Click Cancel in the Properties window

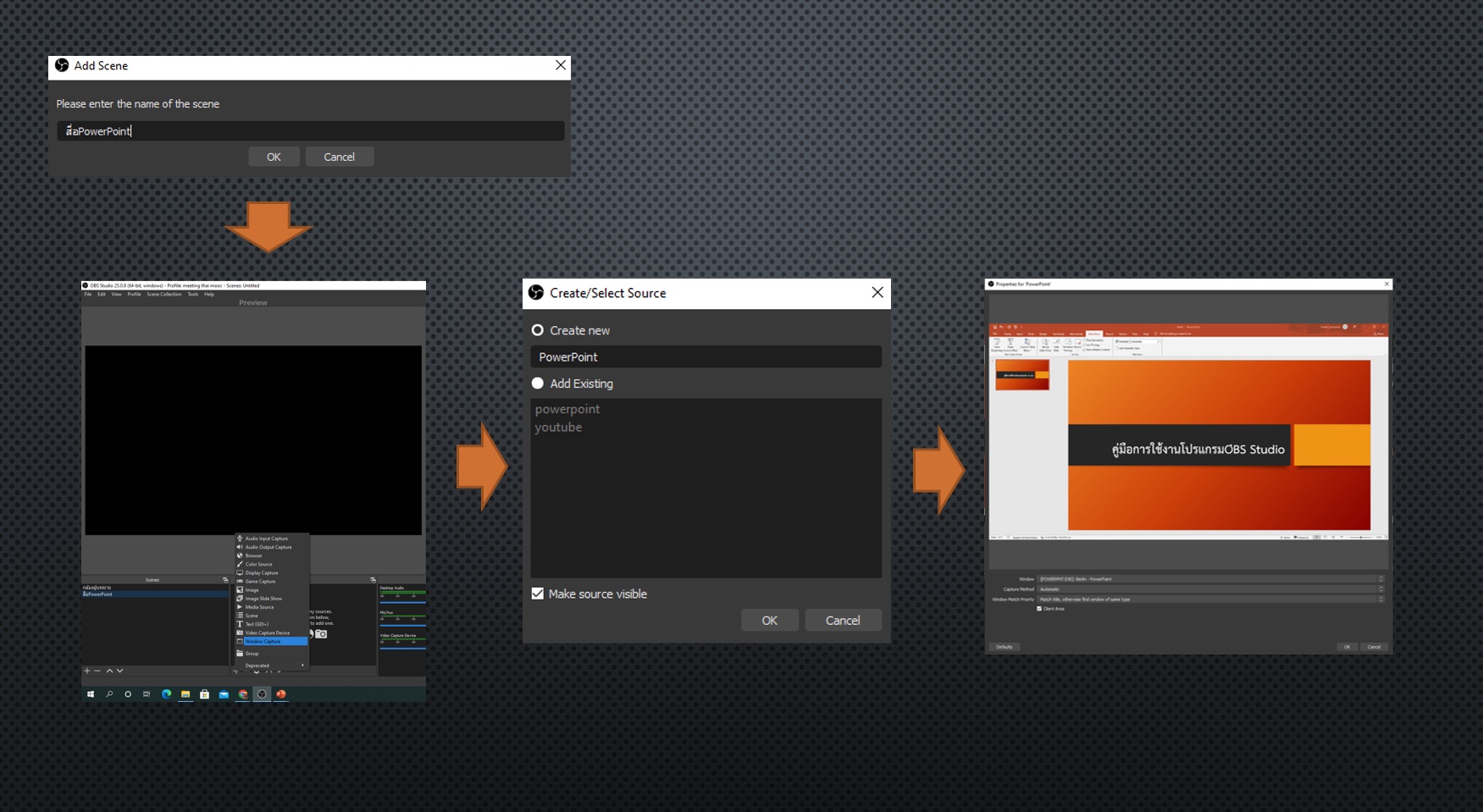click(x=1374, y=647)
